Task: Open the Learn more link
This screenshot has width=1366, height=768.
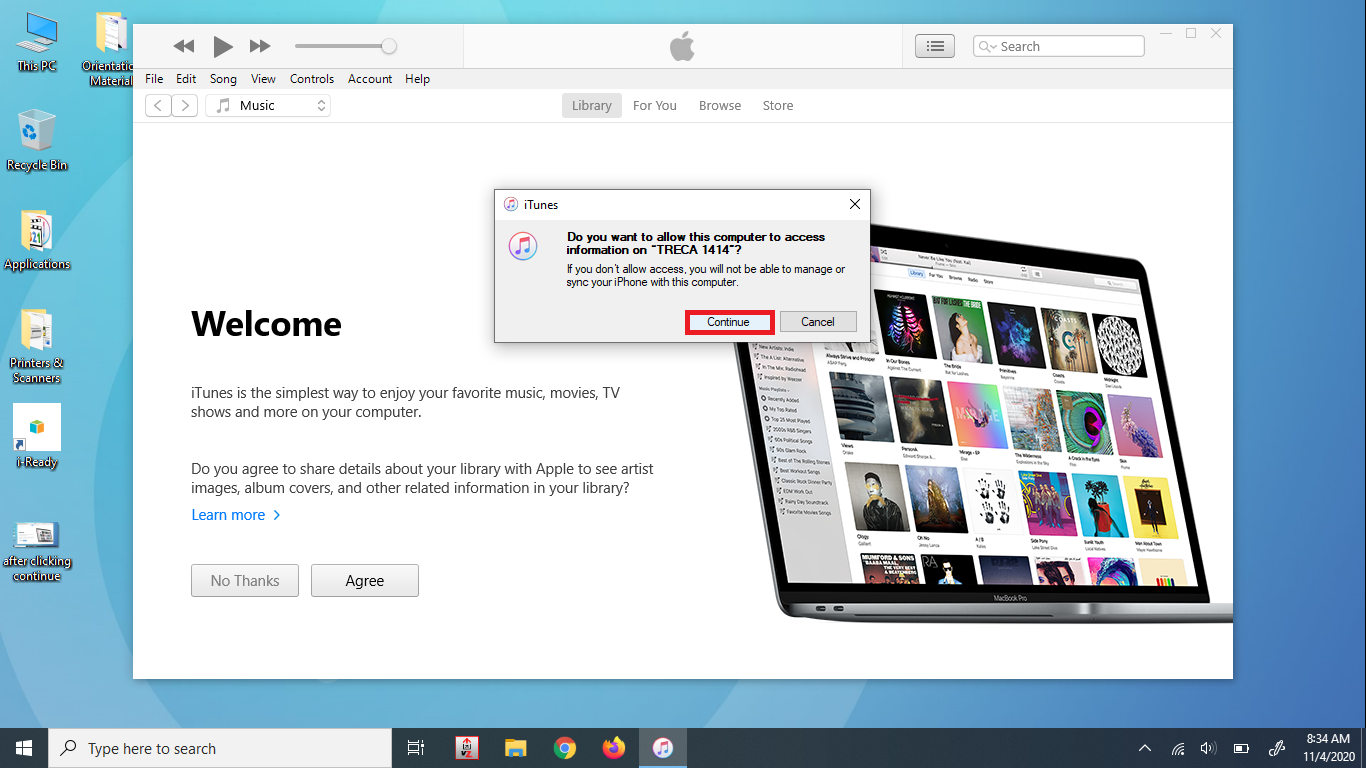Action: [229, 515]
